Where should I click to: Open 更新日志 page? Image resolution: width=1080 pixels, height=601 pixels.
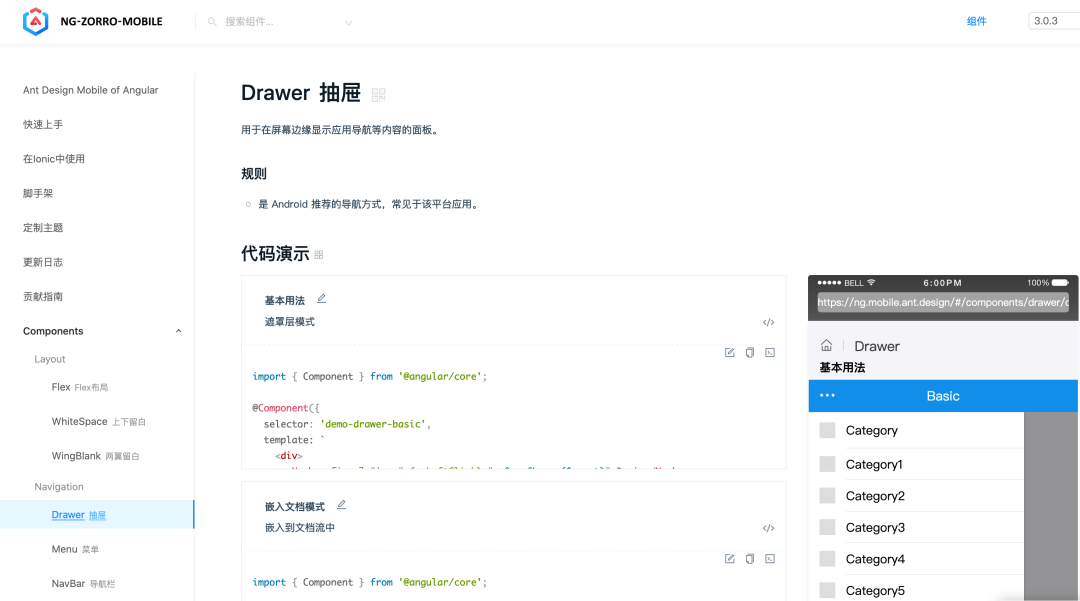coord(43,262)
